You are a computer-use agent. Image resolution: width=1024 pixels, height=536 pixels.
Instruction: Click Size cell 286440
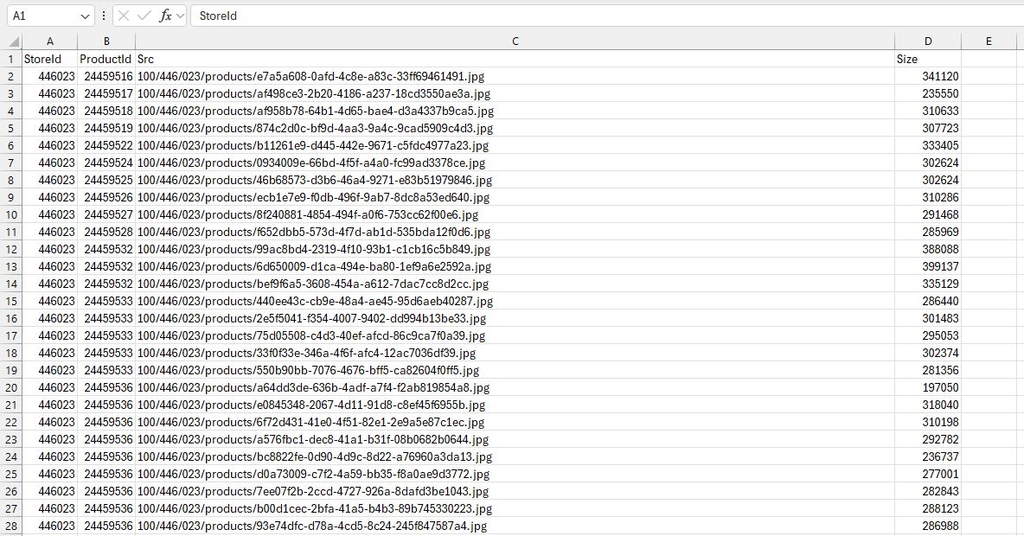tap(927, 301)
